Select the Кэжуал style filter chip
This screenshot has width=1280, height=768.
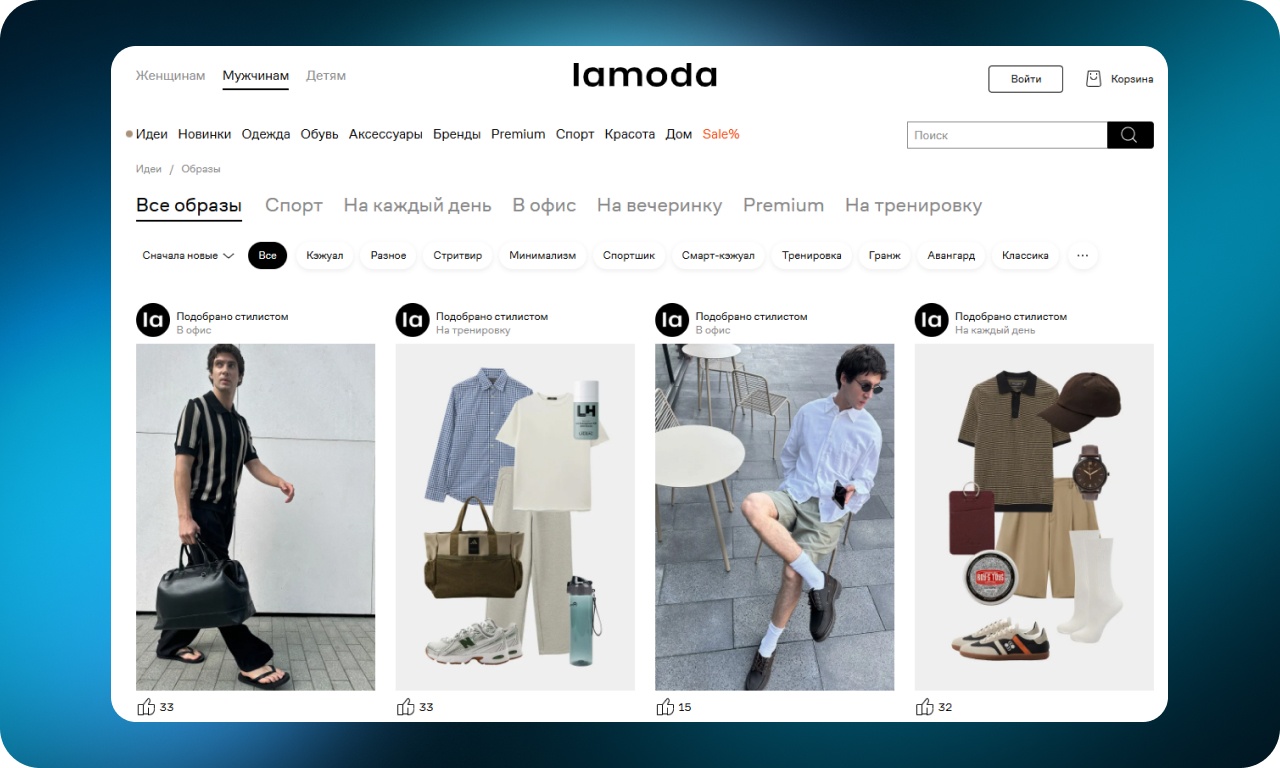(x=325, y=256)
